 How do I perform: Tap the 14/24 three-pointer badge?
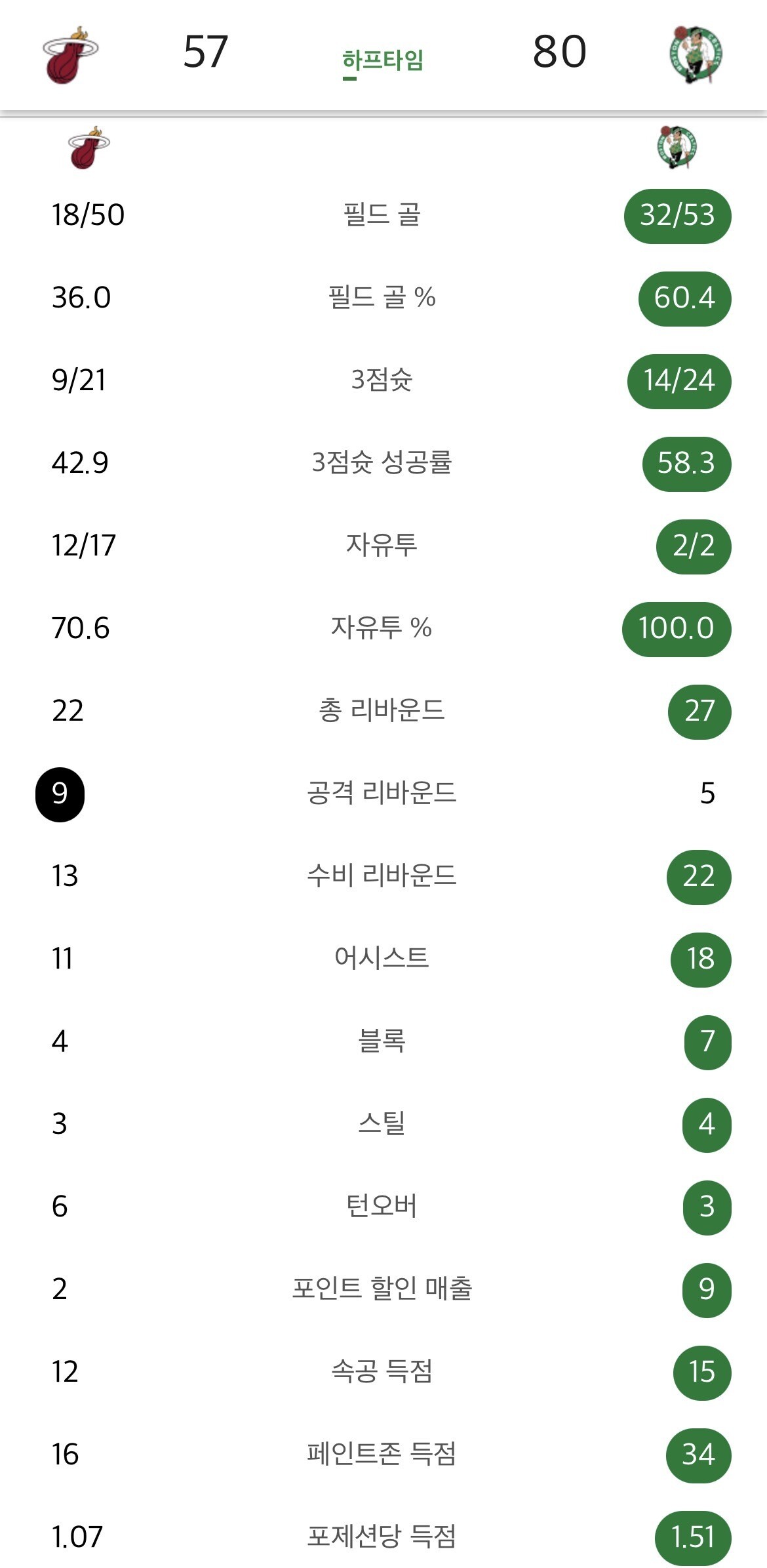point(679,381)
